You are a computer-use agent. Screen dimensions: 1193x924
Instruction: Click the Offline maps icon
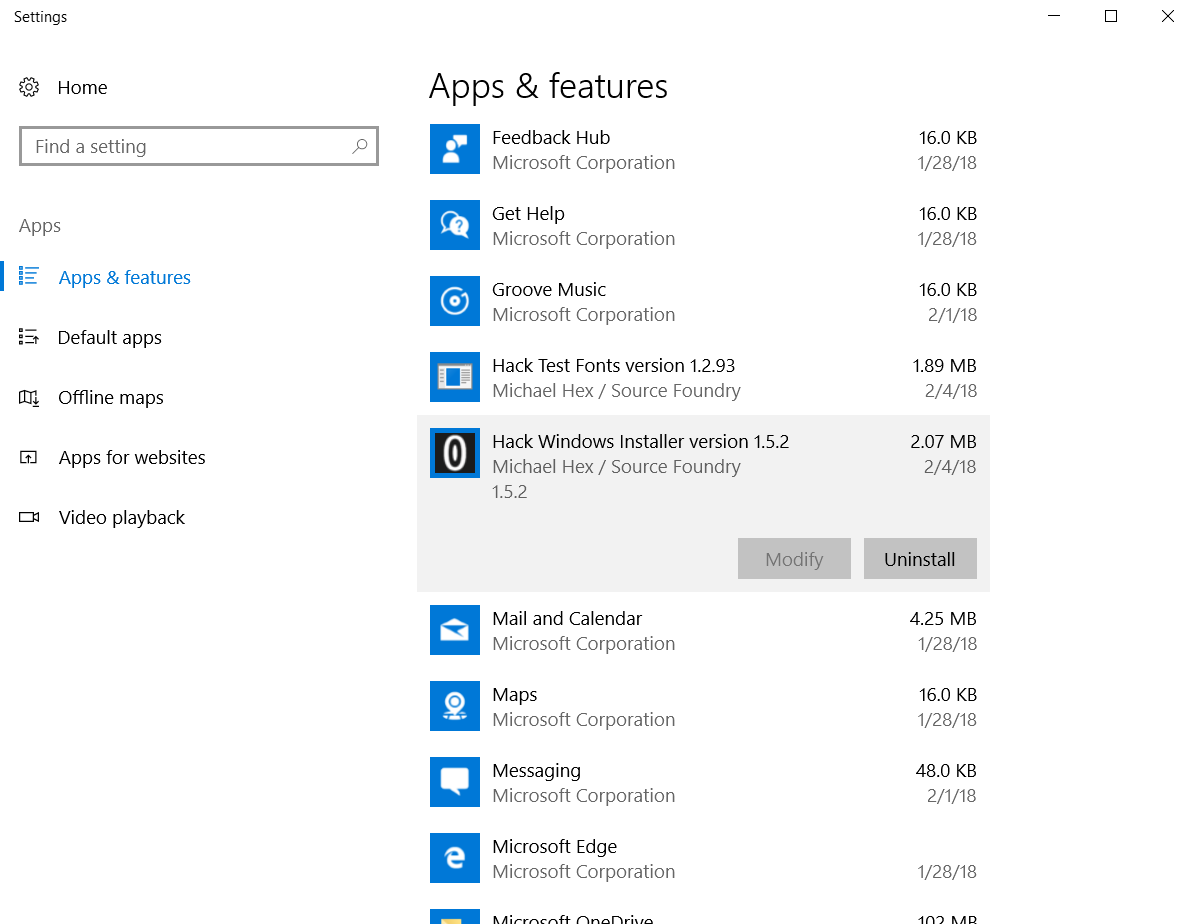tap(29, 397)
